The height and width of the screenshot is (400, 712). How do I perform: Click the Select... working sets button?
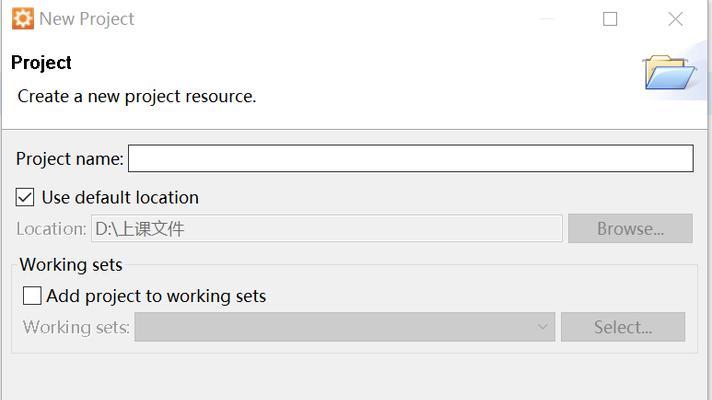click(623, 326)
